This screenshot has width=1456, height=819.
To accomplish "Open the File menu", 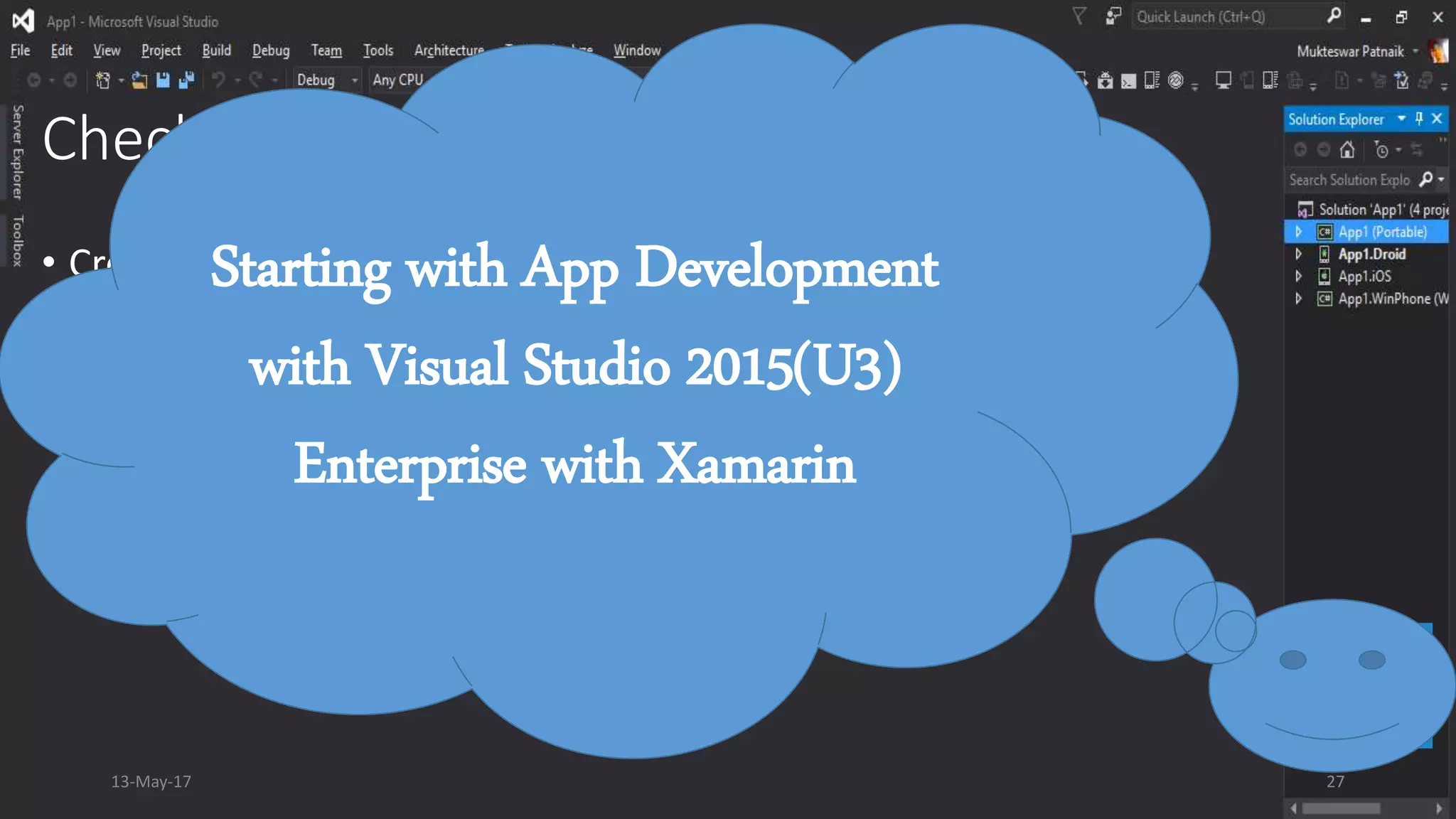I will point(20,50).
